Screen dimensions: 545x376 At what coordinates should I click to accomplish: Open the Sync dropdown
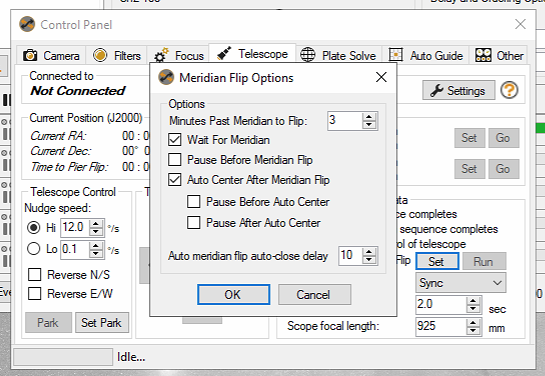461,283
